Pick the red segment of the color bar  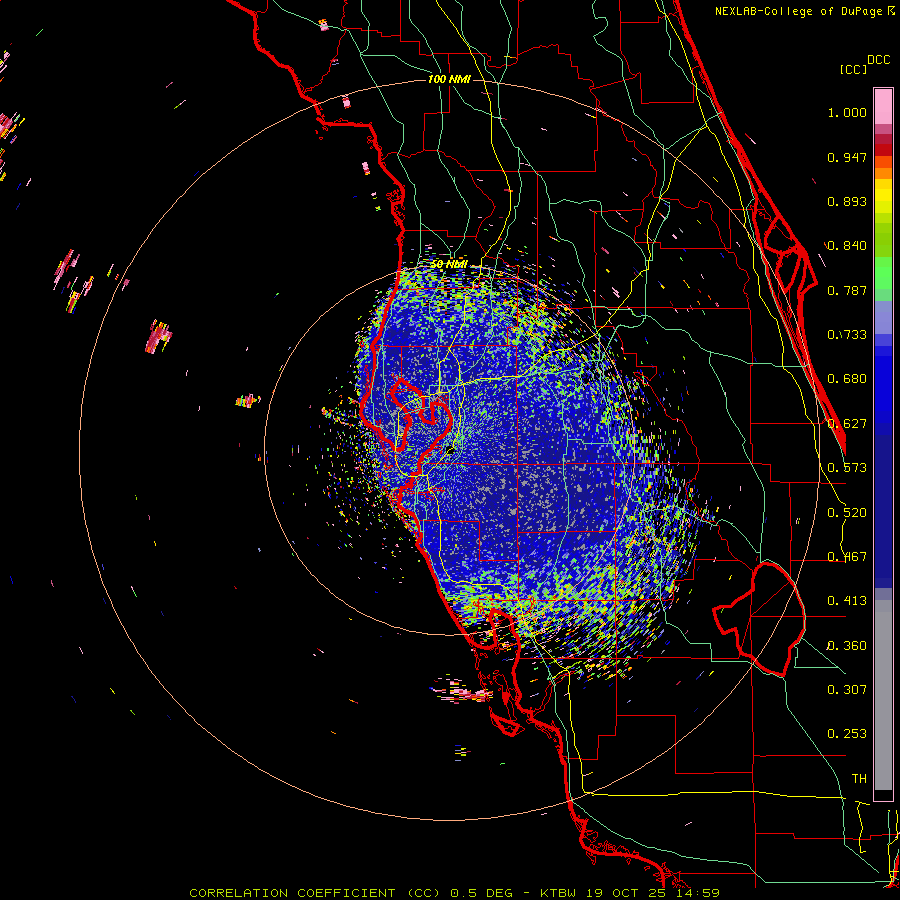(x=883, y=150)
